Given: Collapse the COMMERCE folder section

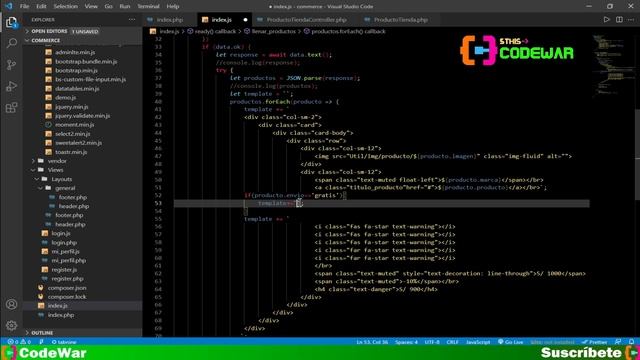Looking at the screenshot, I should (x=82, y=40).
